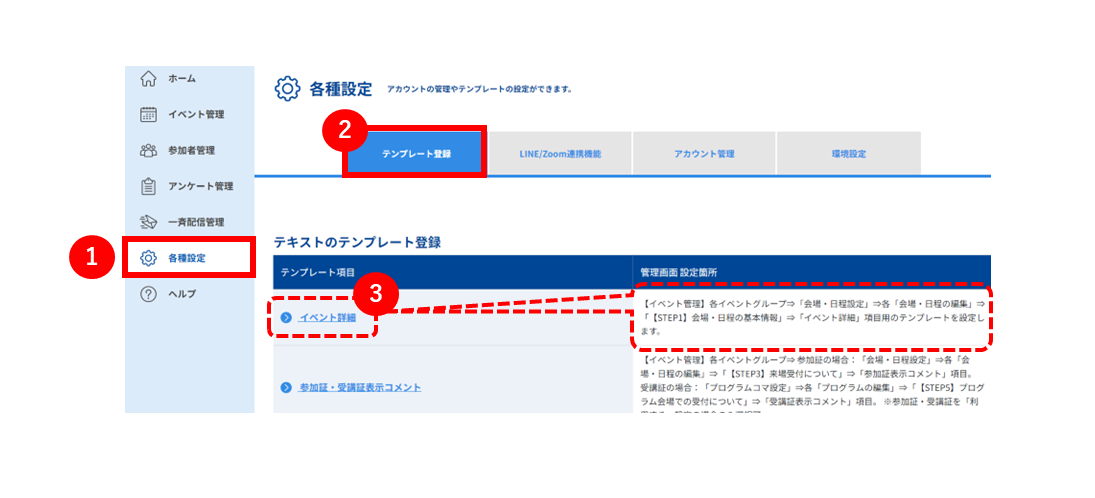Click the gear icon beside 各種設定 in sidebar
Viewport: 1095px width, 498px height.
tap(148, 258)
